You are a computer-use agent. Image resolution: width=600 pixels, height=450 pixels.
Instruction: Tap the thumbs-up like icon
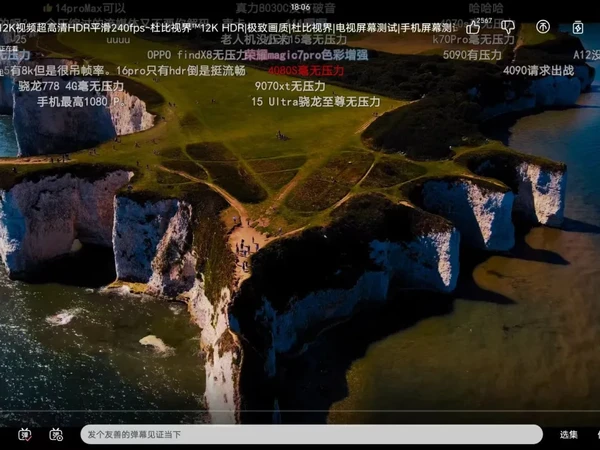[473, 27]
